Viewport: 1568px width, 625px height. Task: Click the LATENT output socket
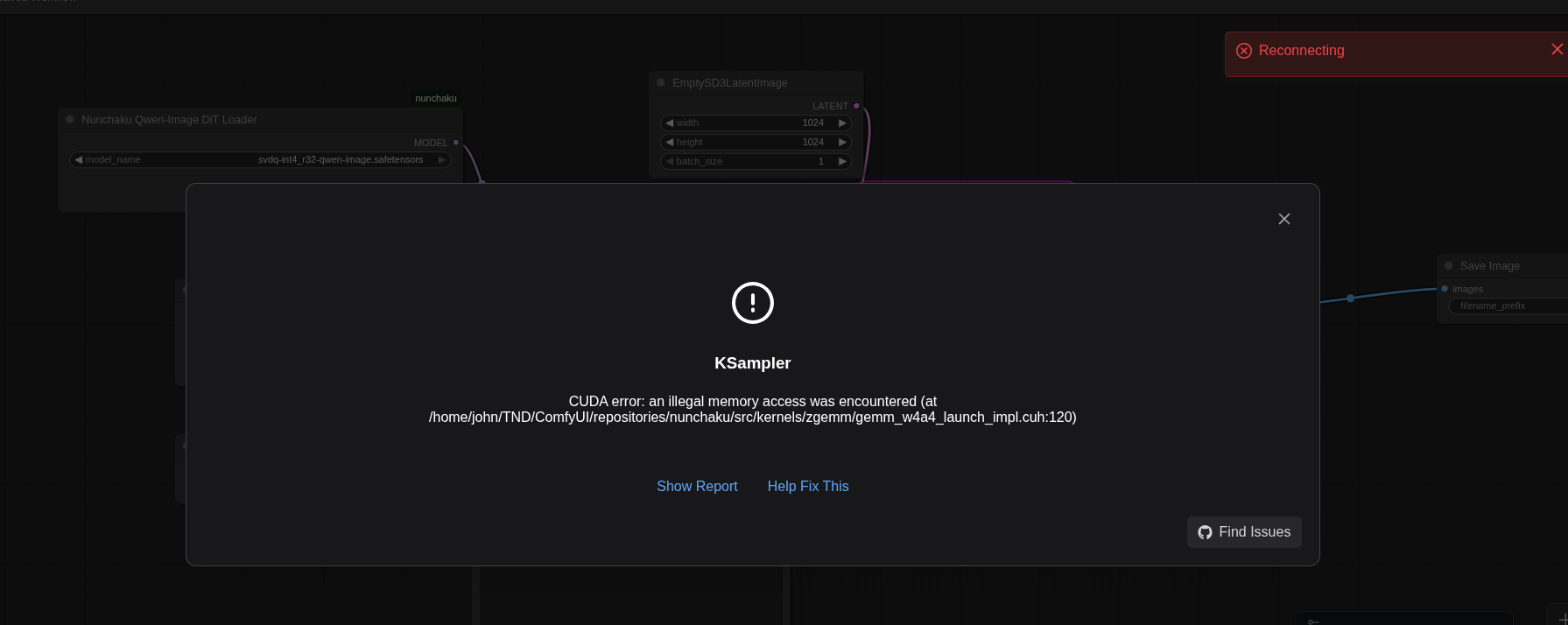(856, 106)
